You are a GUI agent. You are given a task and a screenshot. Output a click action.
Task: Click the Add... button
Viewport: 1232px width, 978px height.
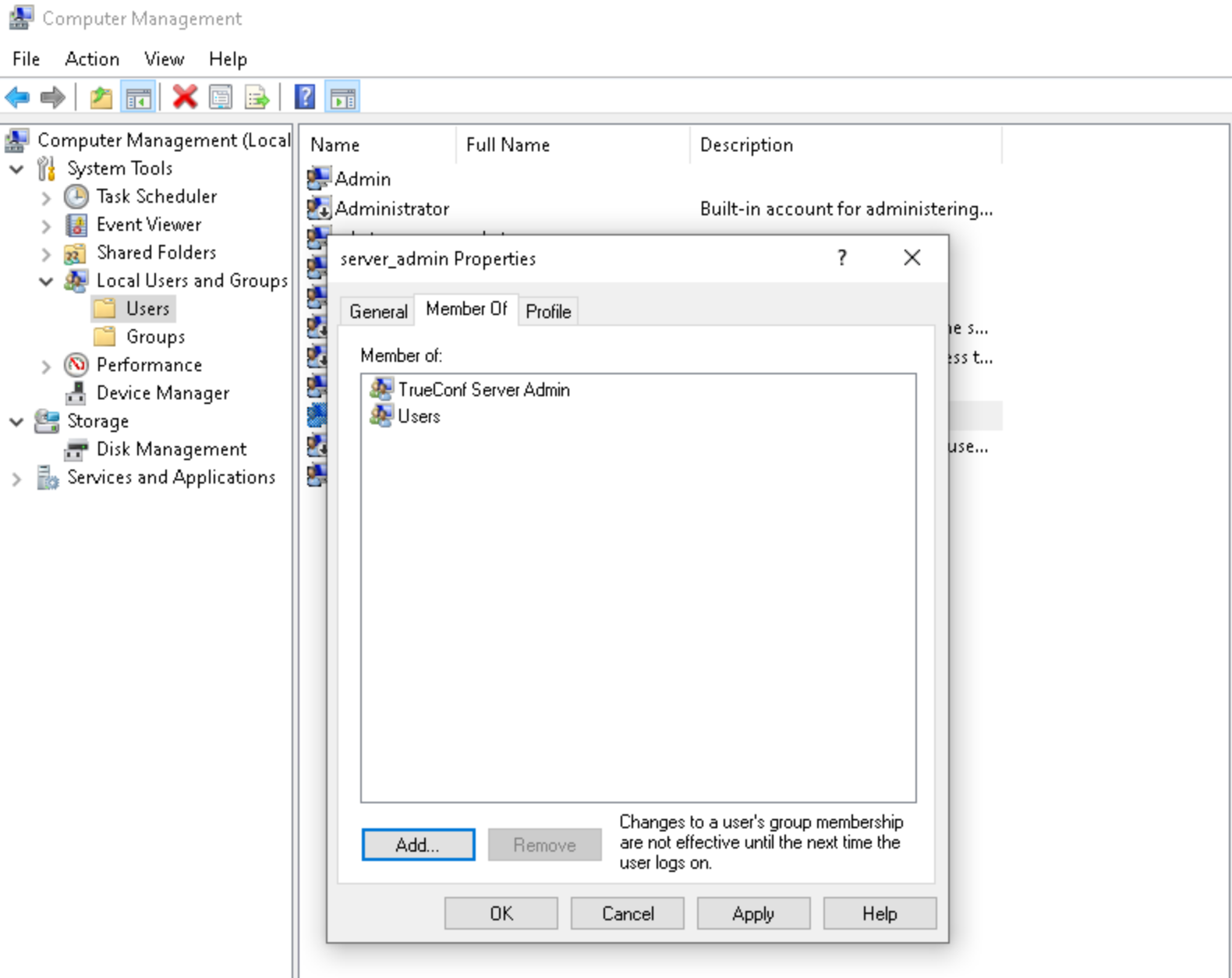pyautogui.click(x=418, y=845)
